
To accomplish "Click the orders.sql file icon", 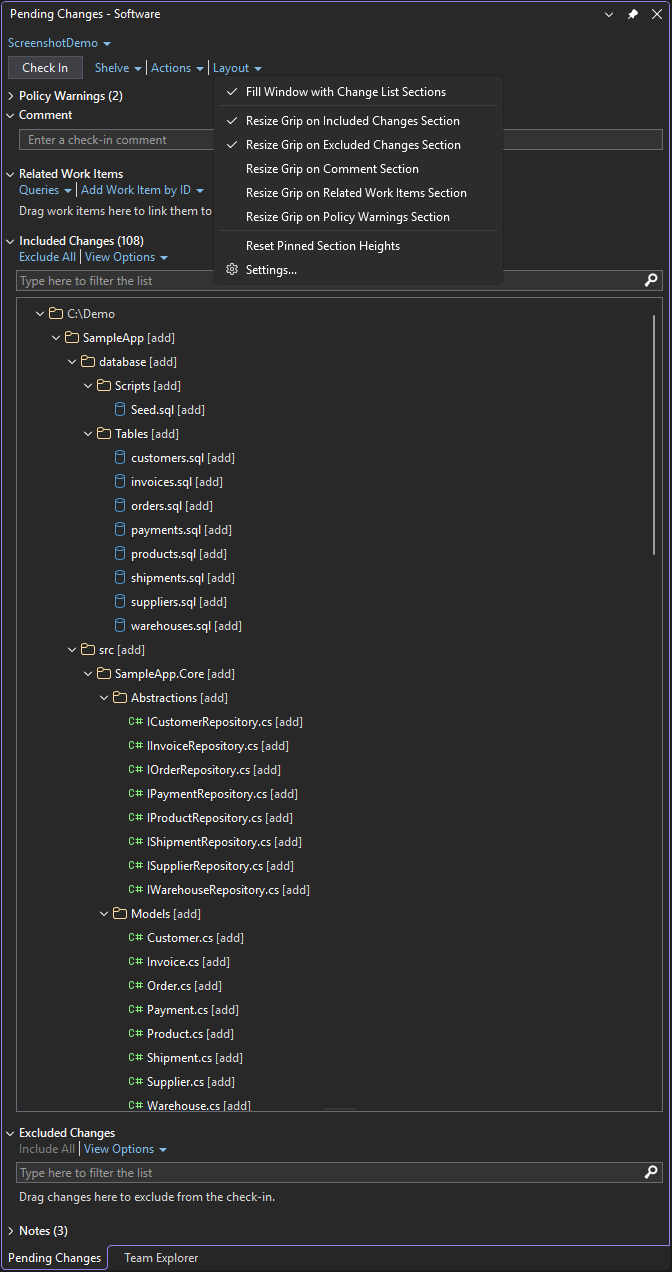I will 120,506.
